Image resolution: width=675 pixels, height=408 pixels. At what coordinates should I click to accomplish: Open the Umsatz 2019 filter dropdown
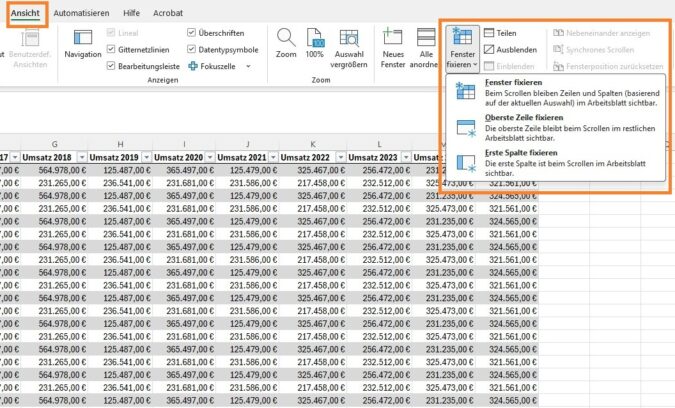[145, 158]
